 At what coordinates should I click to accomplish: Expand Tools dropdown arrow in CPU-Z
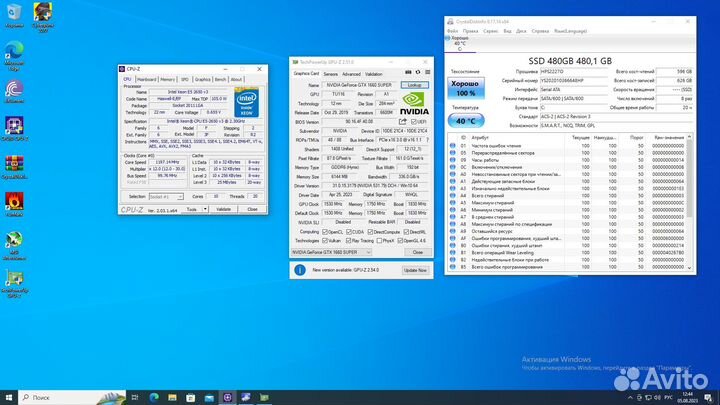tap(205, 209)
